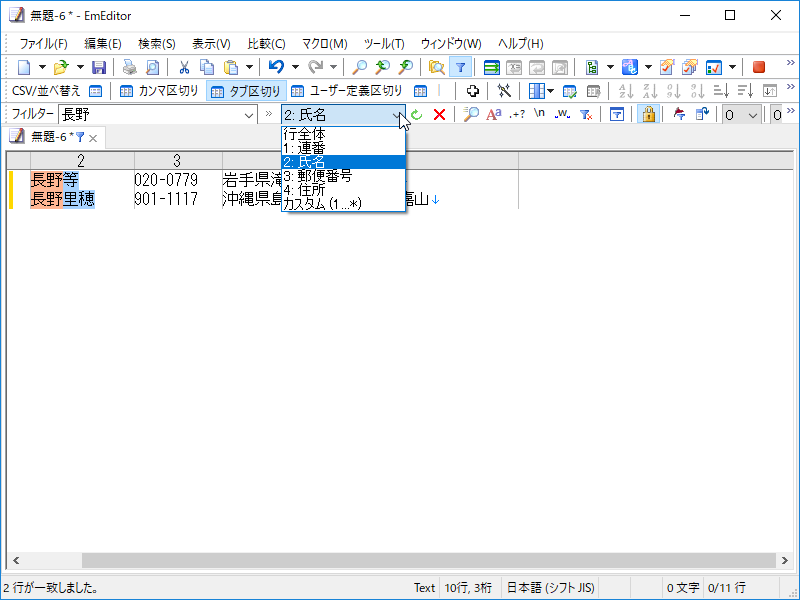This screenshot has width=800, height=600.
Task: Open the 検索(S) menu
Action: point(157,44)
